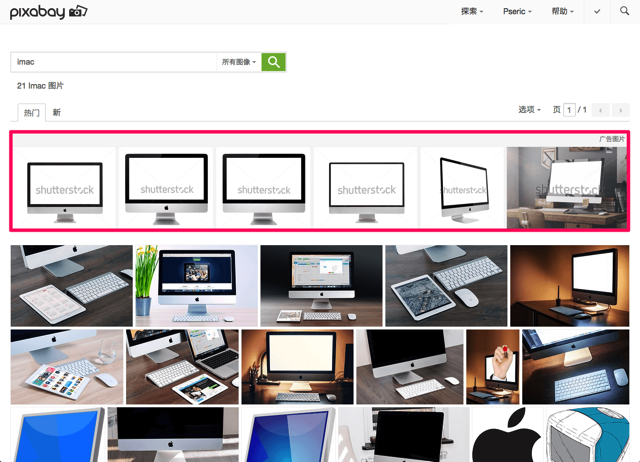Open hand with red marker photo
The image size is (640, 462).
493,367
